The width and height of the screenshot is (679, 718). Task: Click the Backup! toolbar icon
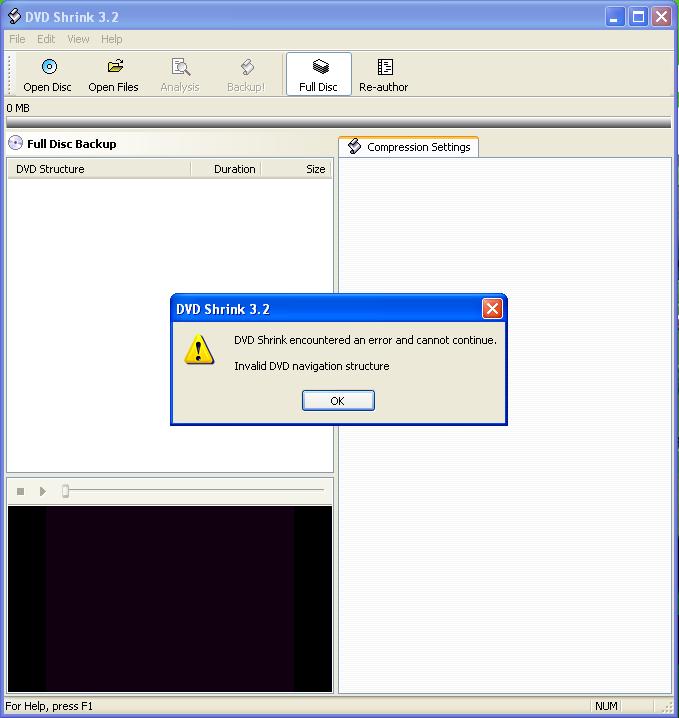tap(246, 67)
